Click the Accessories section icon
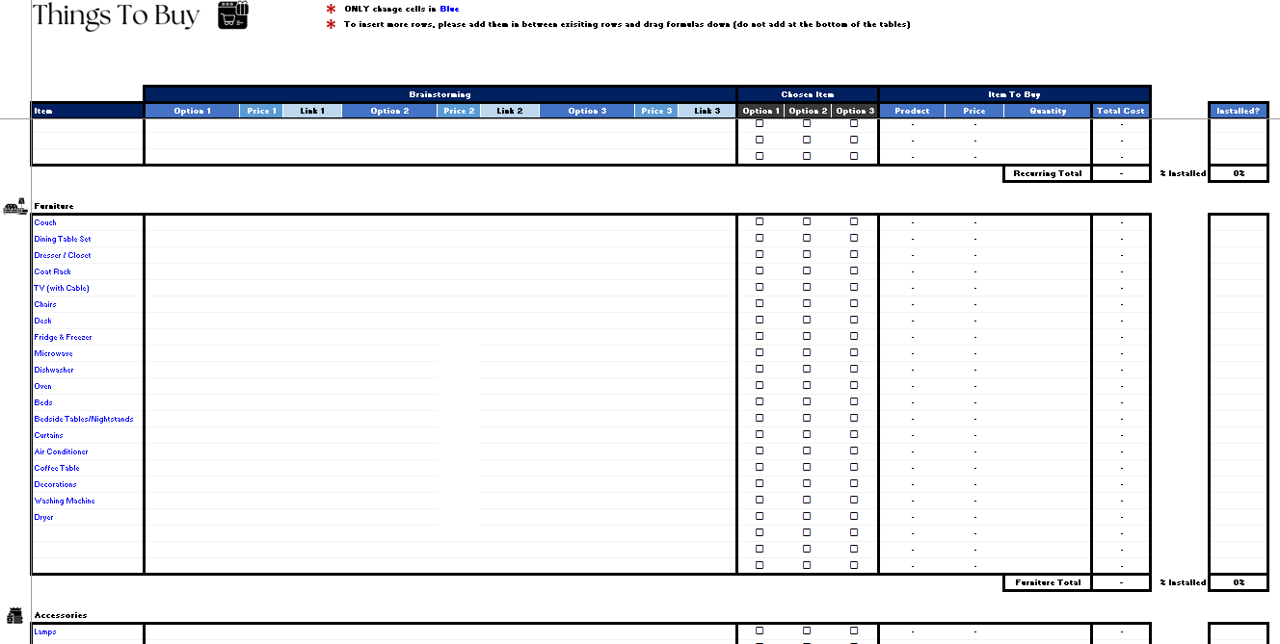Viewport: 1280px width, 644px height. (x=15, y=615)
